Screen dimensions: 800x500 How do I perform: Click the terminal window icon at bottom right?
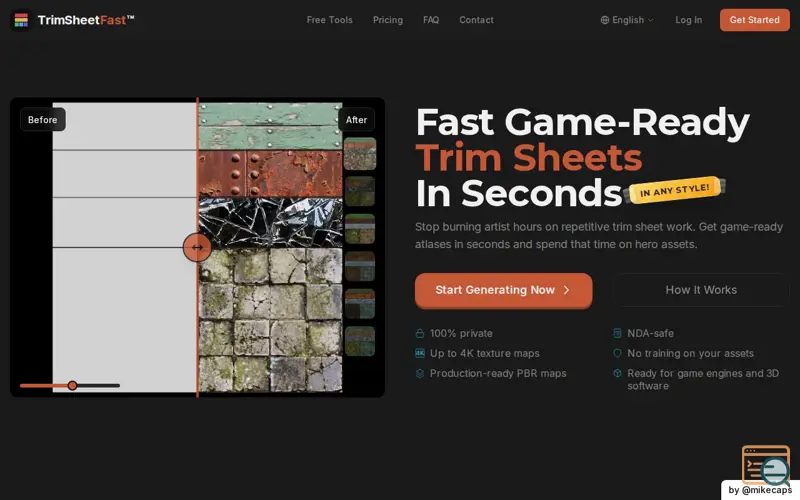[765, 465]
